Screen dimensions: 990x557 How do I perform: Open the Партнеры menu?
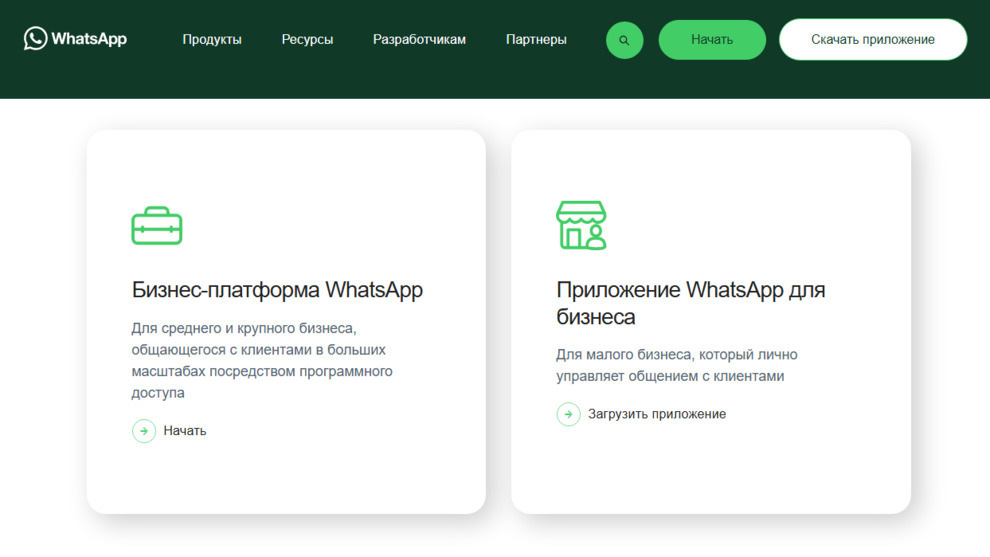click(x=536, y=39)
